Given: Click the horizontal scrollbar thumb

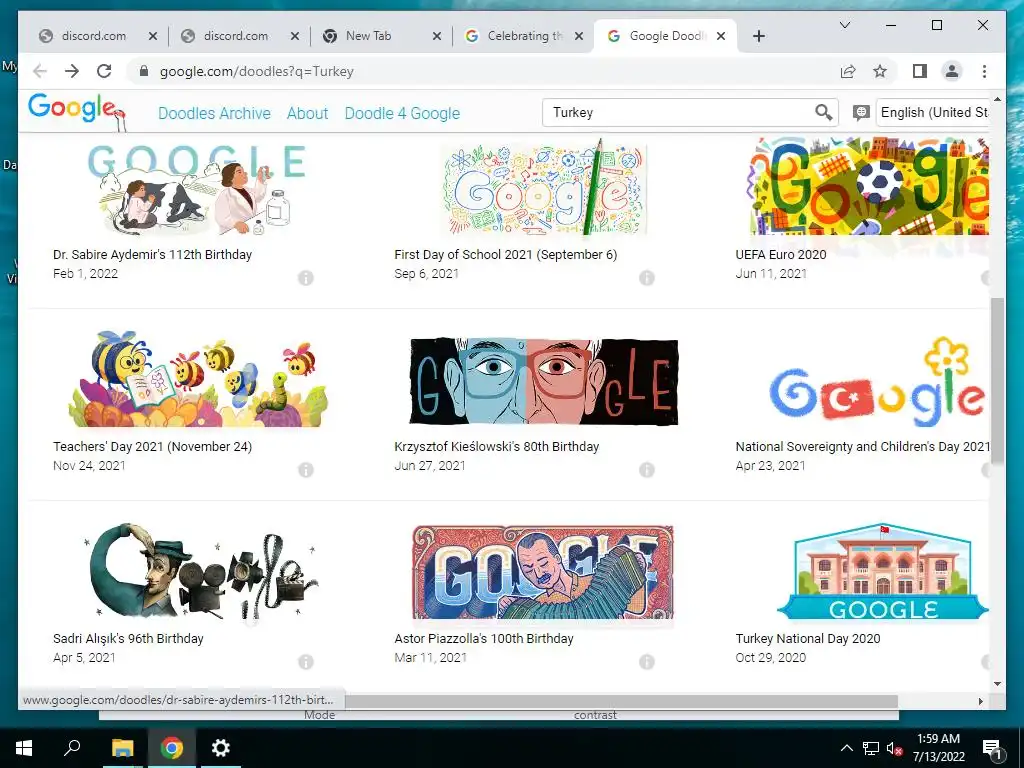Looking at the screenshot, I should [621, 701].
